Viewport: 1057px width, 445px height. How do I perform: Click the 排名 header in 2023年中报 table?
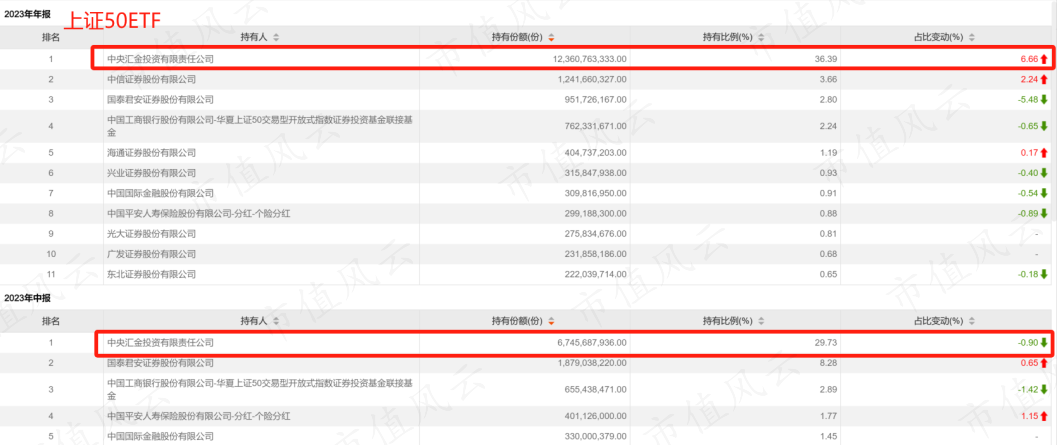pyautogui.click(x=51, y=321)
